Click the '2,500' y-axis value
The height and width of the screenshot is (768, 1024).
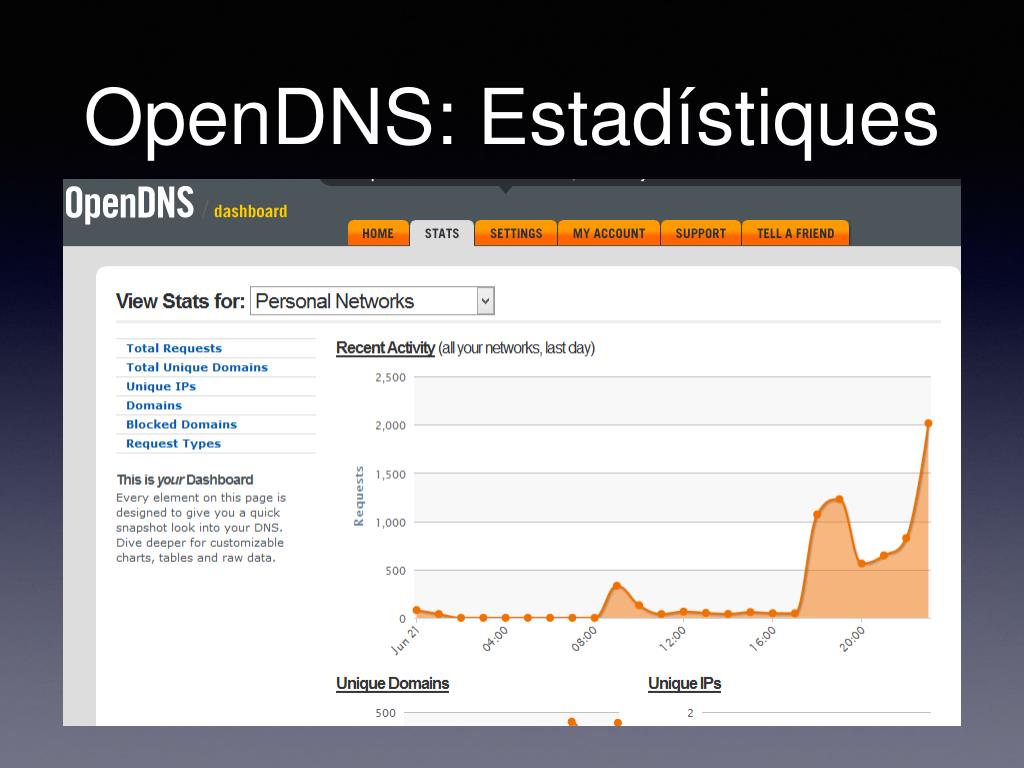tap(391, 377)
